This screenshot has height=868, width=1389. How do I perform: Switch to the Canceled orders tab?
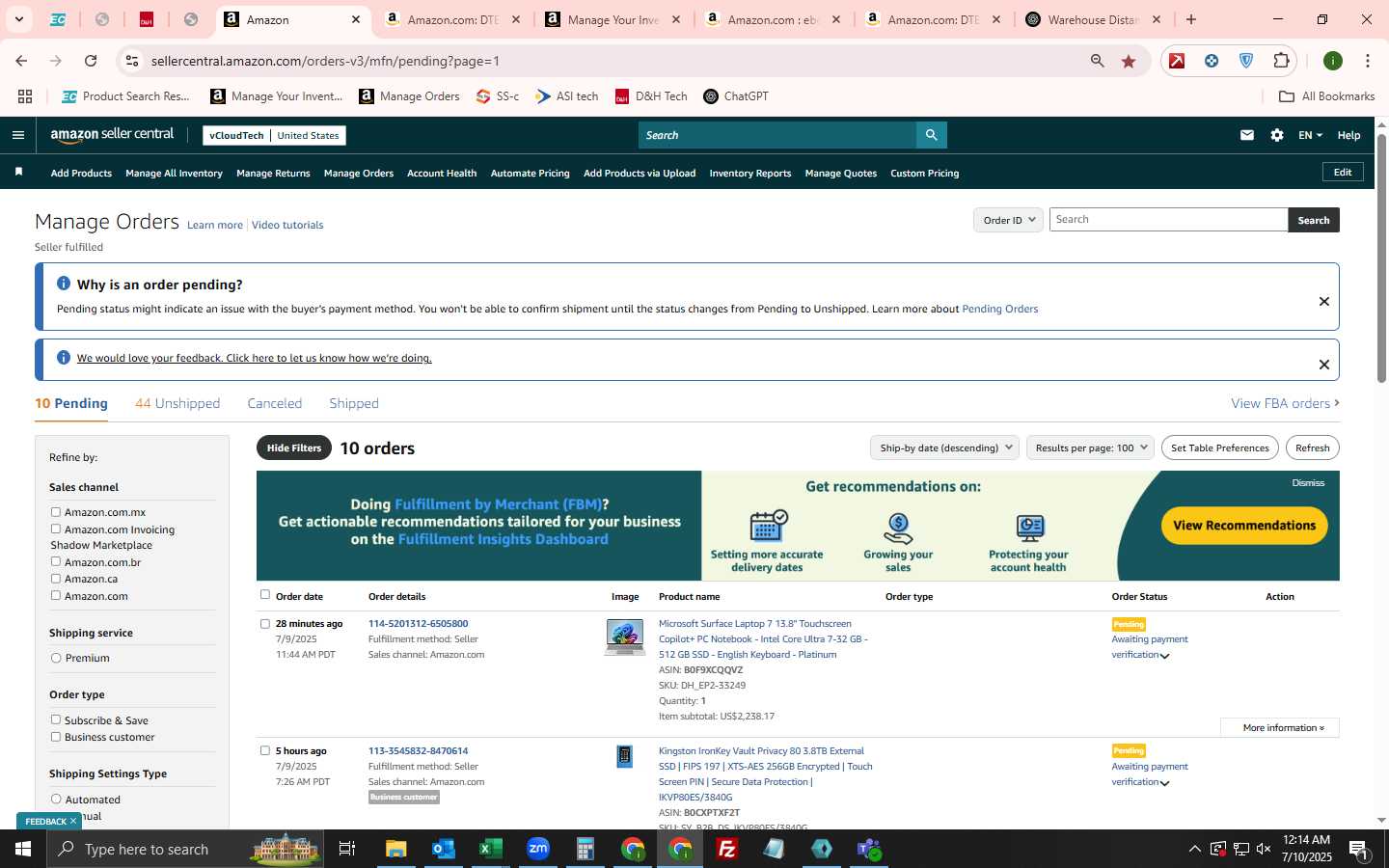point(275,403)
